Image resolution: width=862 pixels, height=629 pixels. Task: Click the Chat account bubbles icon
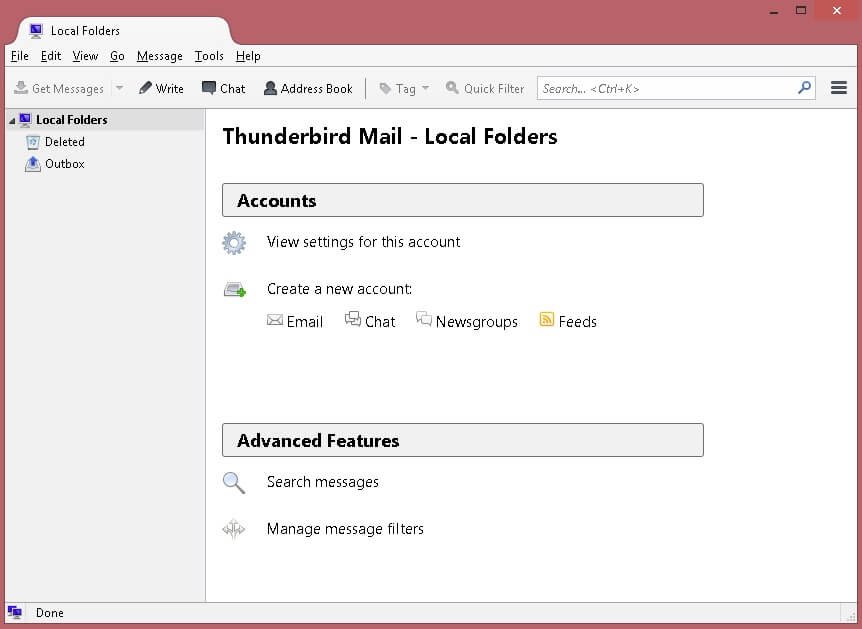[352, 319]
